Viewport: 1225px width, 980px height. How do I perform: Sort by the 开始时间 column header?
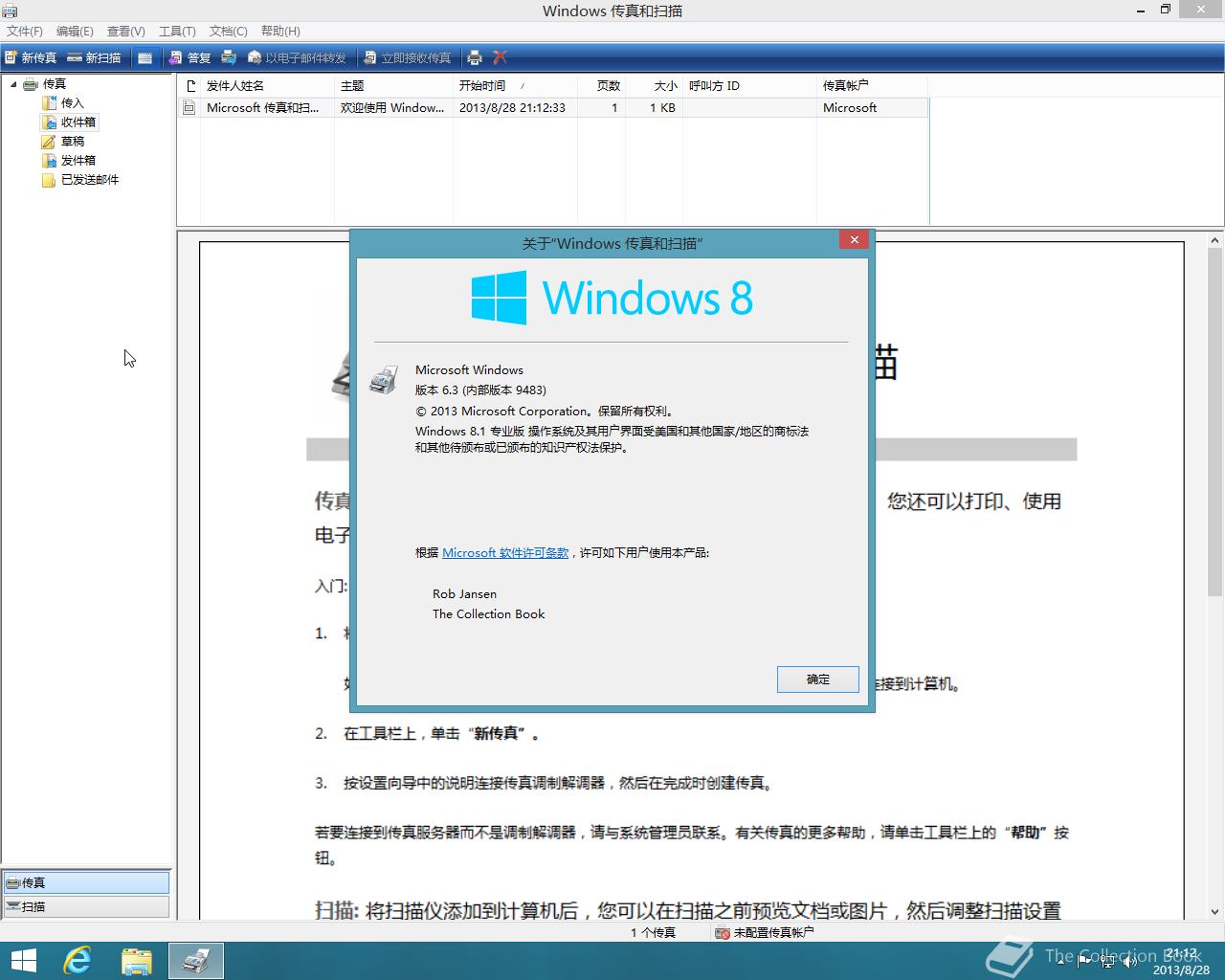point(515,85)
